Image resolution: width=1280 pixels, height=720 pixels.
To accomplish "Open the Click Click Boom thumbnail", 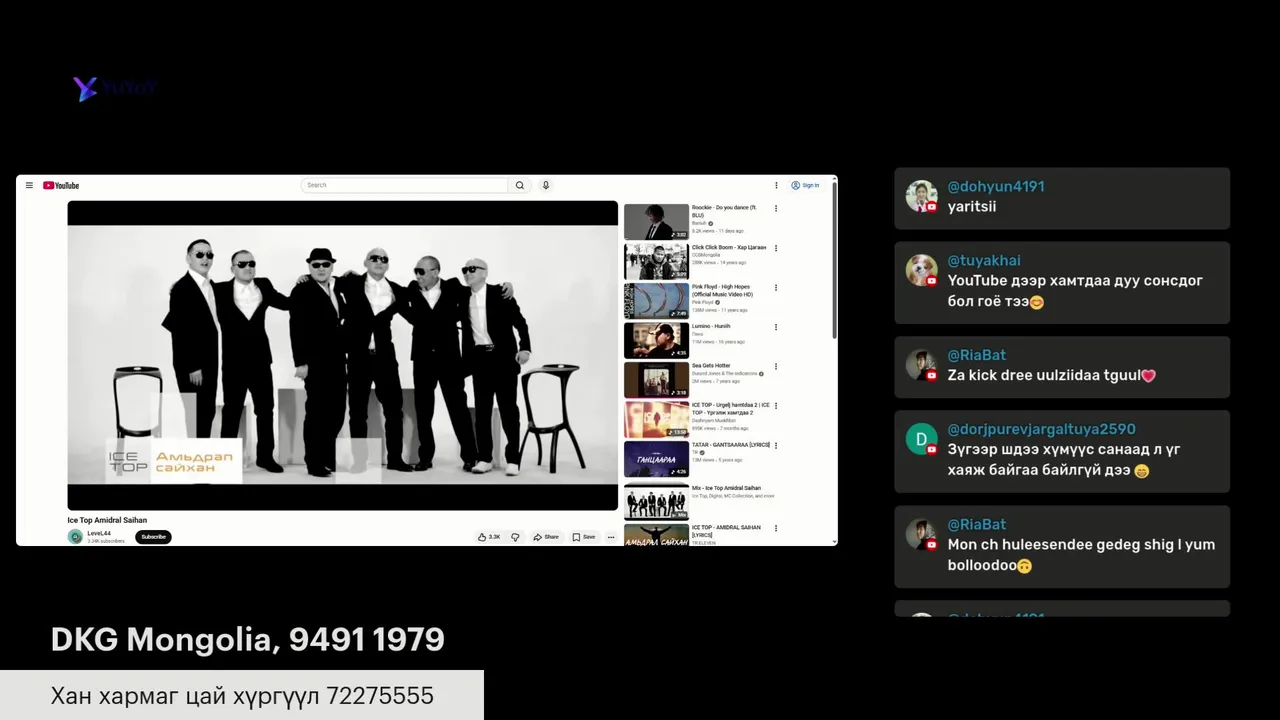I will [656, 262].
